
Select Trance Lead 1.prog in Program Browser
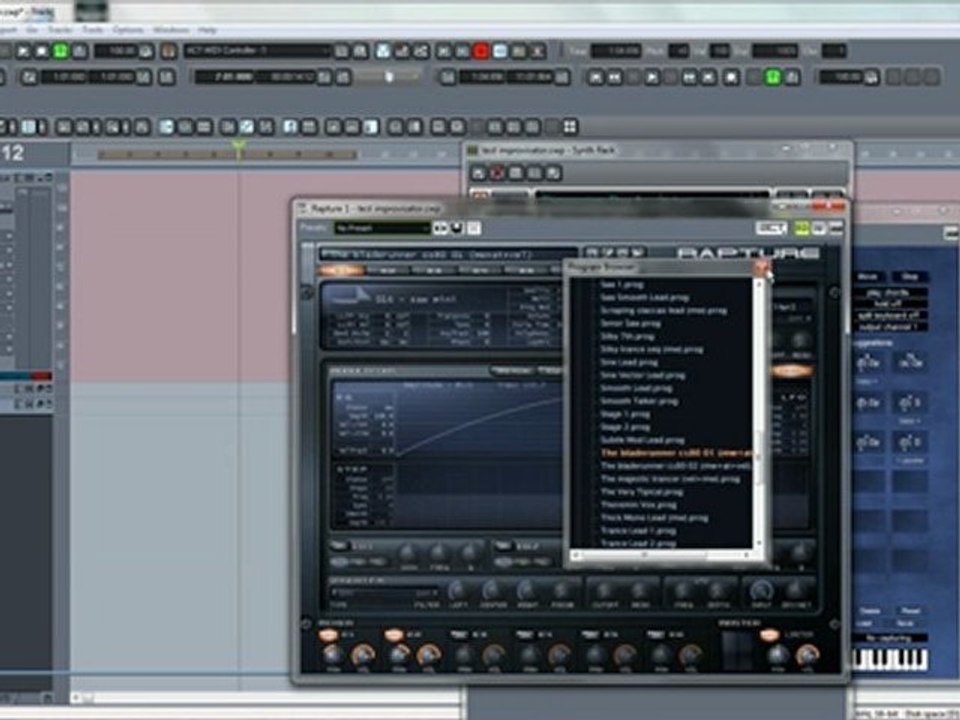click(637, 531)
